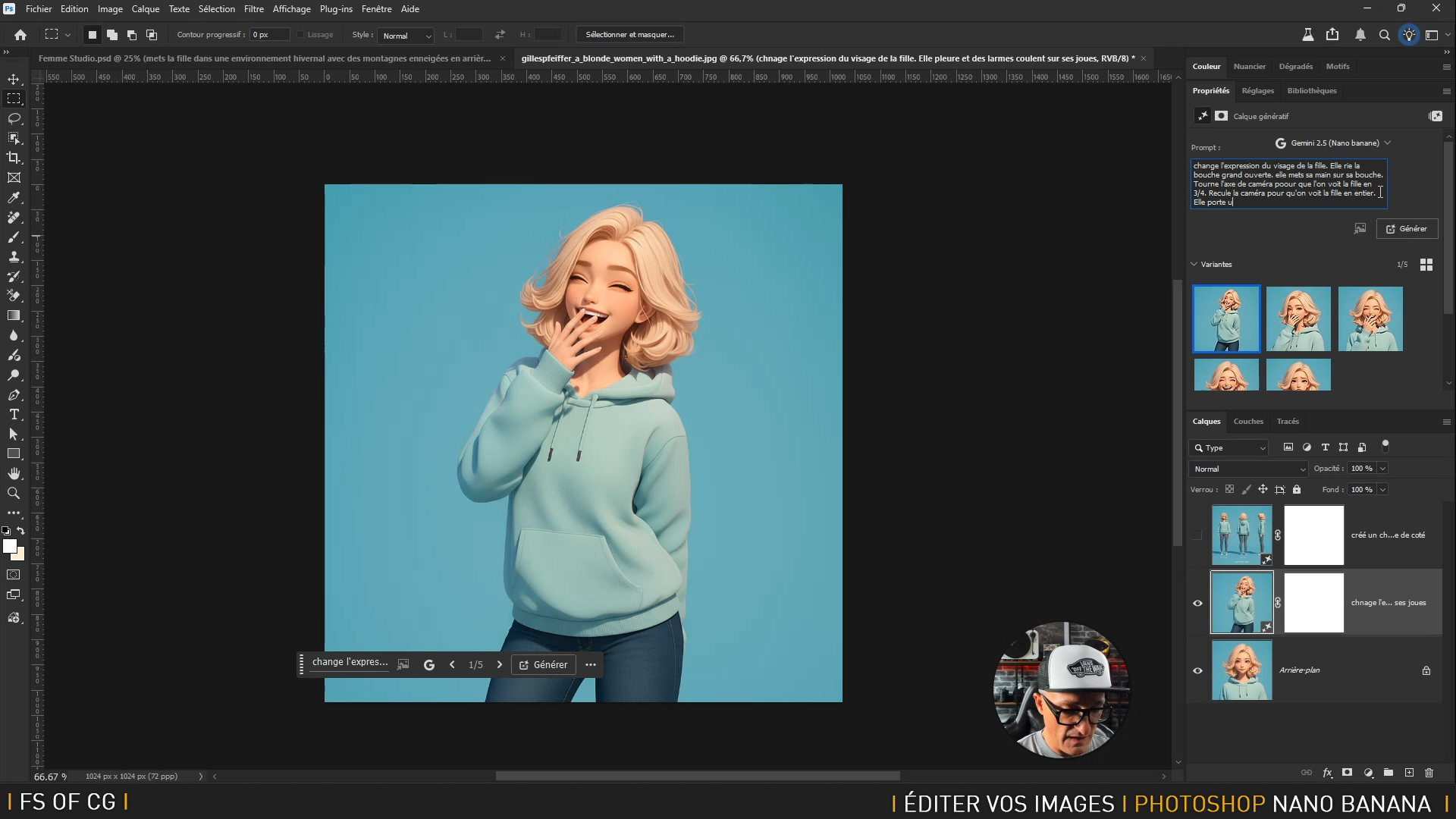
Task: Click Générer in the contextual task bar
Action: (544, 665)
